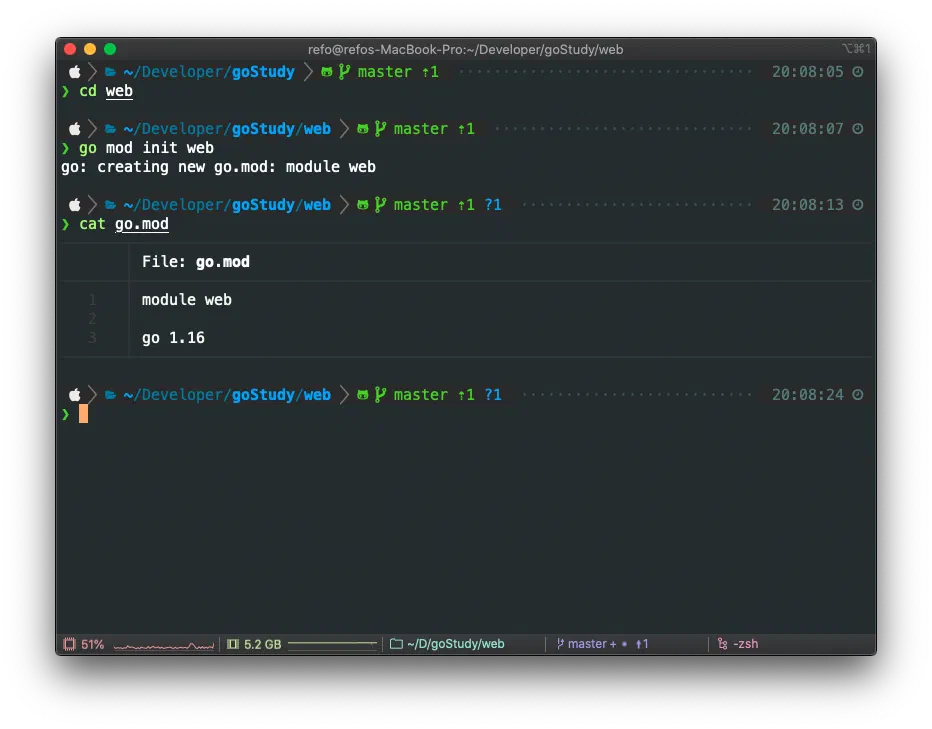932x729 pixels.
Task: Place cursor at the orange prompt cursor block
Action: pos(84,414)
